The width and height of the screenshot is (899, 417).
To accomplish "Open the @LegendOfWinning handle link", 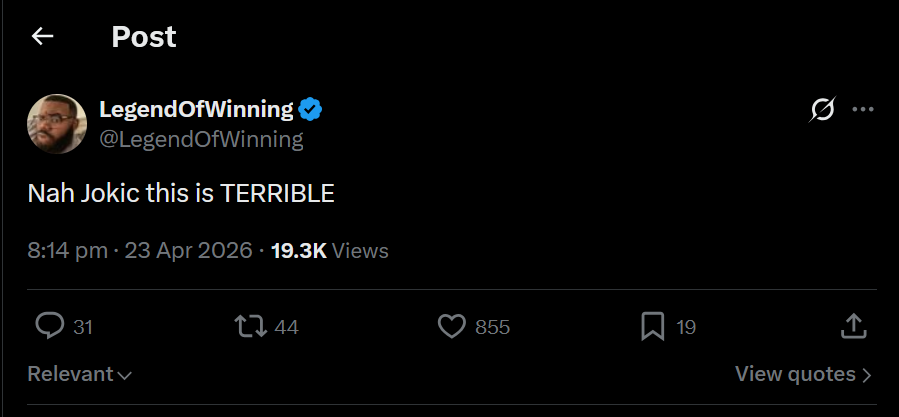I will point(201,139).
